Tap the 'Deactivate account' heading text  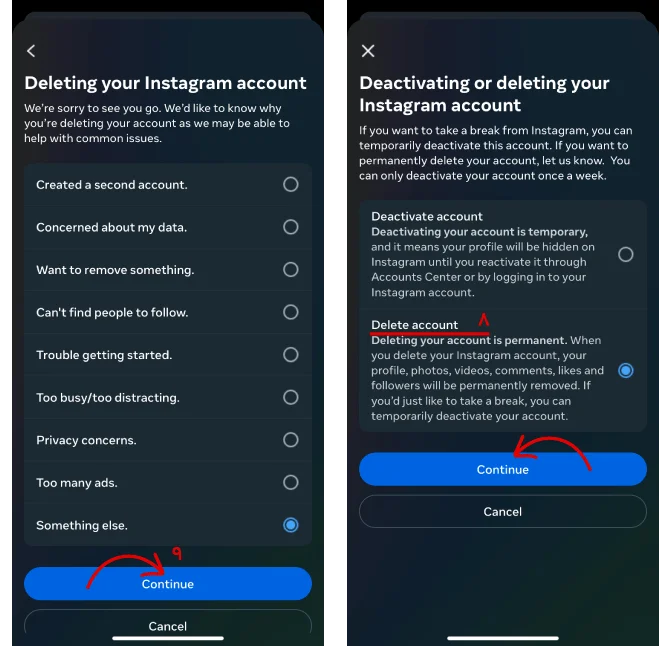click(427, 216)
